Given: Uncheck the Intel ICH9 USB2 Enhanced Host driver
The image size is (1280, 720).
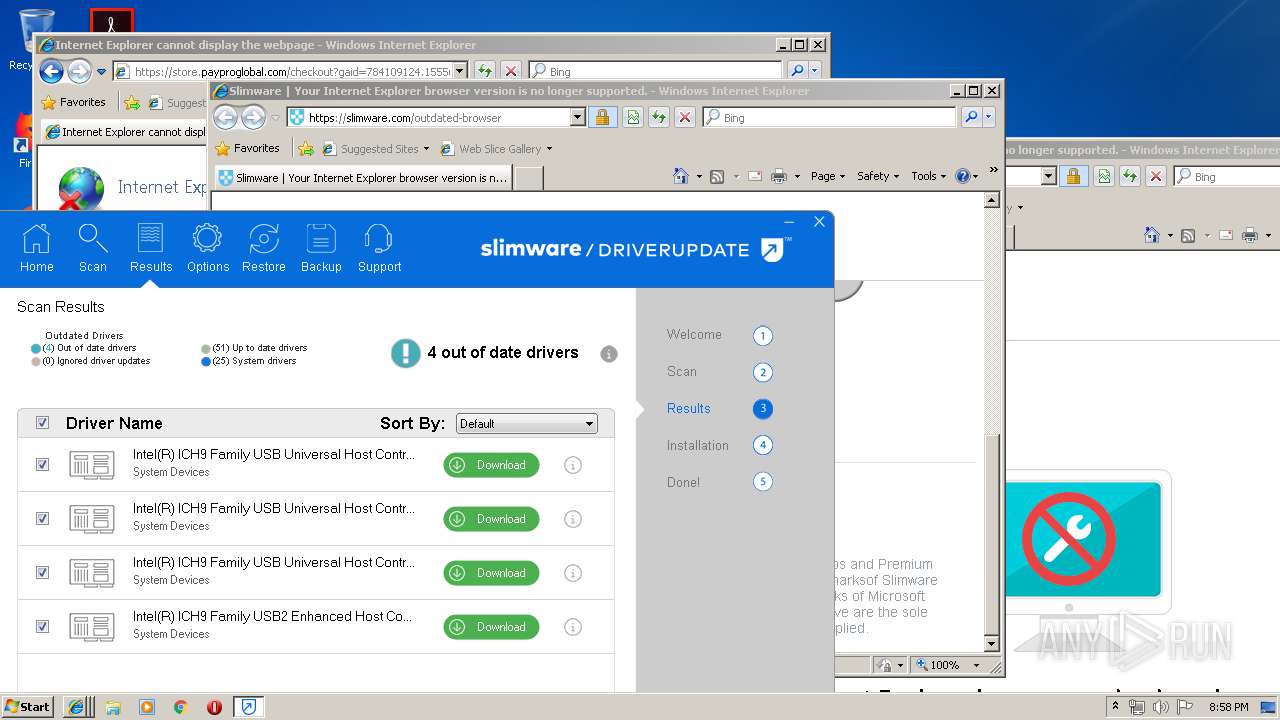Looking at the screenshot, I should click(x=42, y=627).
